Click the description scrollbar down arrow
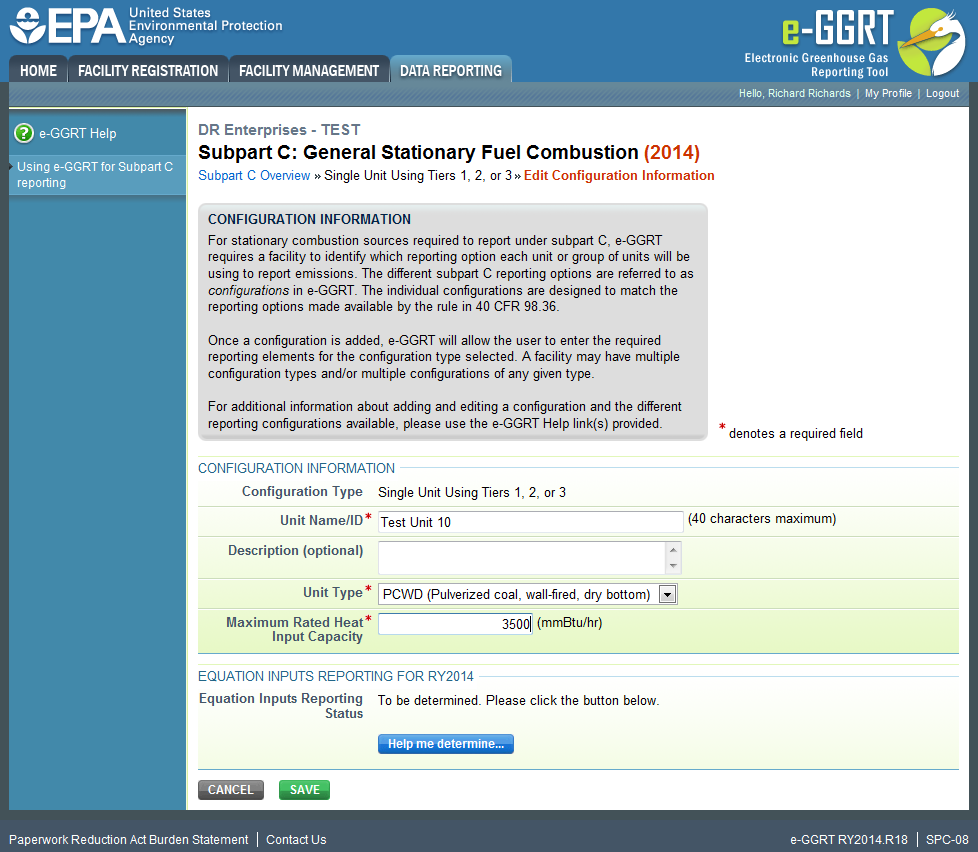The image size is (978, 852). coord(673,566)
